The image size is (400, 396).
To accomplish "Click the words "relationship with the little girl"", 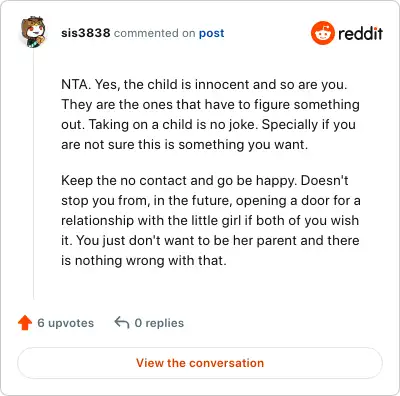I will click(149, 220).
